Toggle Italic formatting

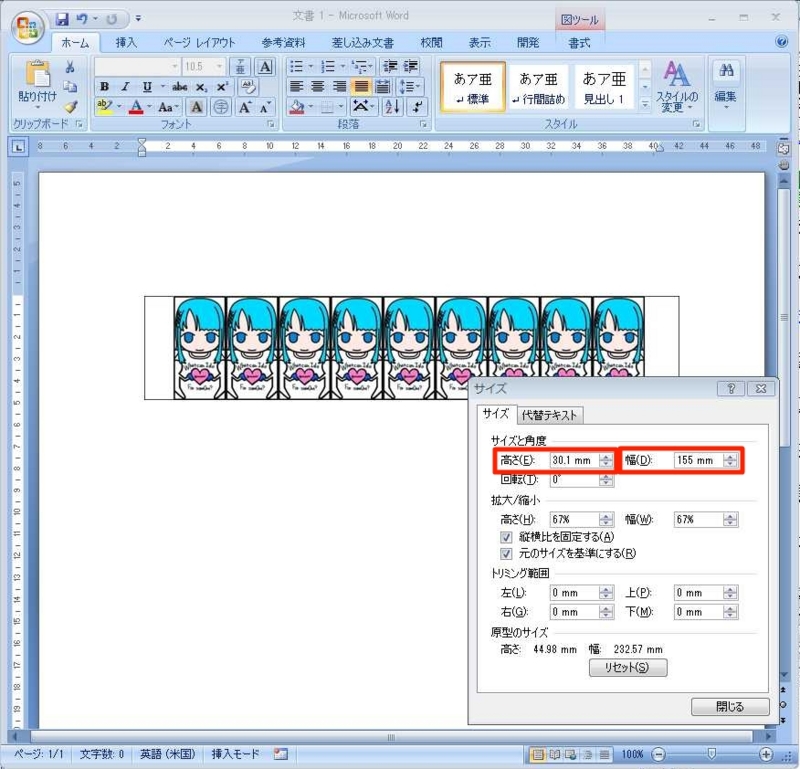[126, 86]
